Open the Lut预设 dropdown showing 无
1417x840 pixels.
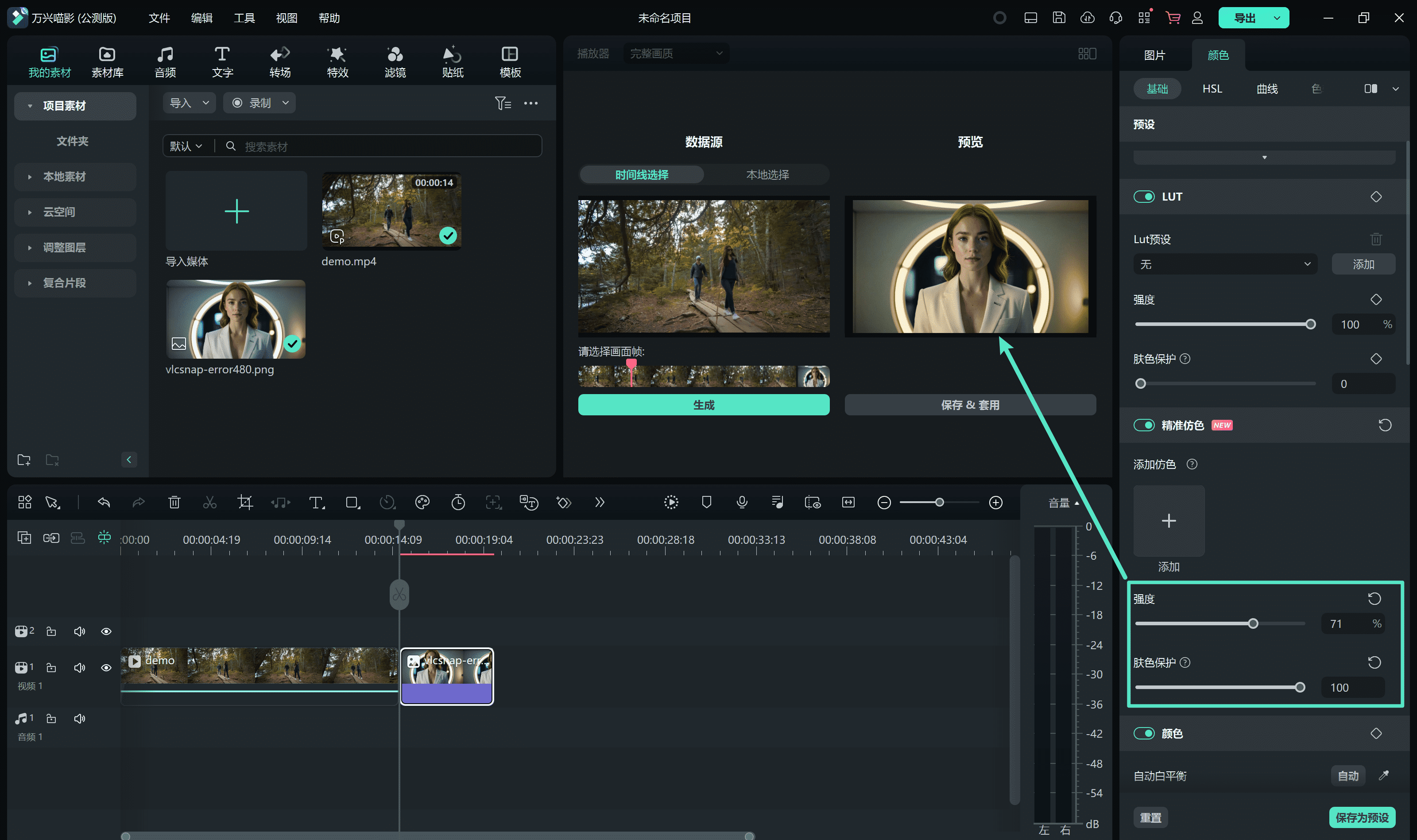pos(1224,264)
